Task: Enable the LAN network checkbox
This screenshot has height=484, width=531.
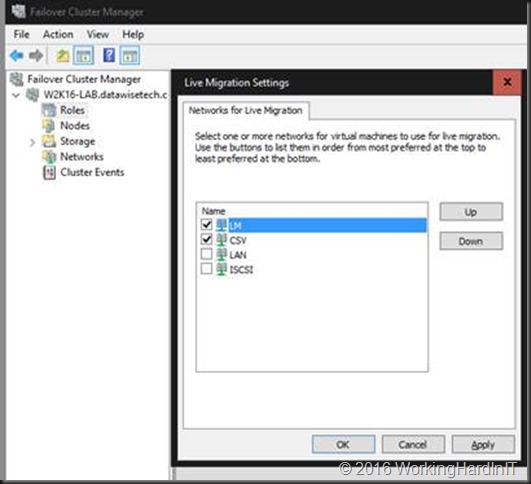Action: pos(206,254)
